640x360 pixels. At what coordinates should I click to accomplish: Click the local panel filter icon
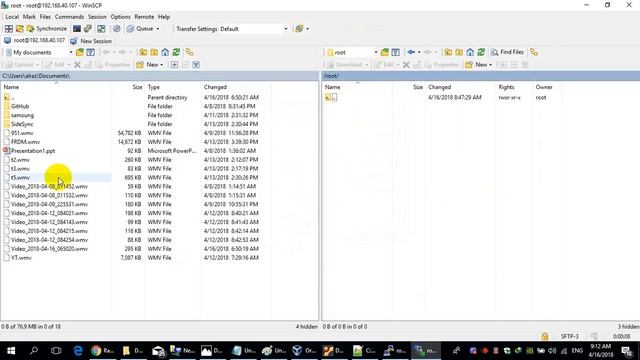tap(91, 52)
